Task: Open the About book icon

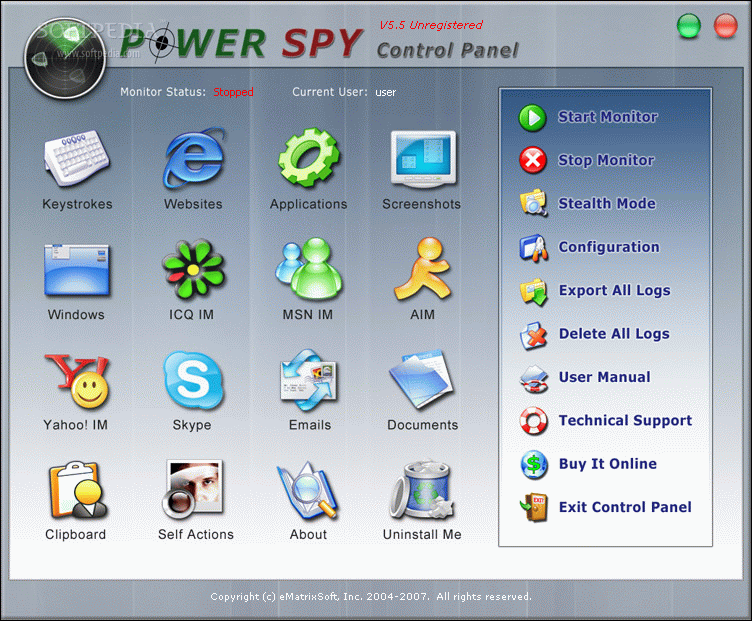Action: 308,490
